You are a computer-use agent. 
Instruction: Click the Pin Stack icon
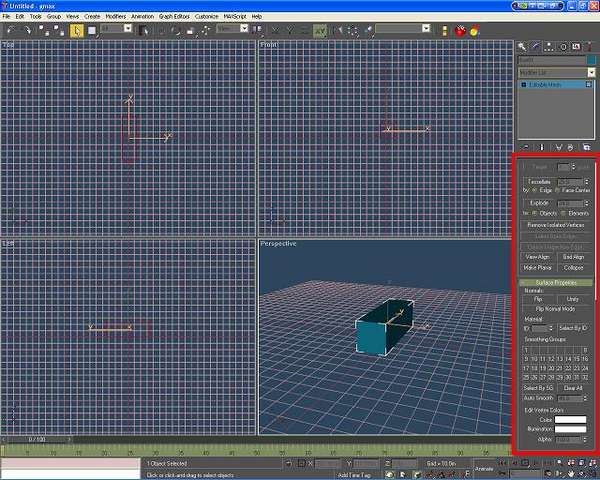click(525, 147)
